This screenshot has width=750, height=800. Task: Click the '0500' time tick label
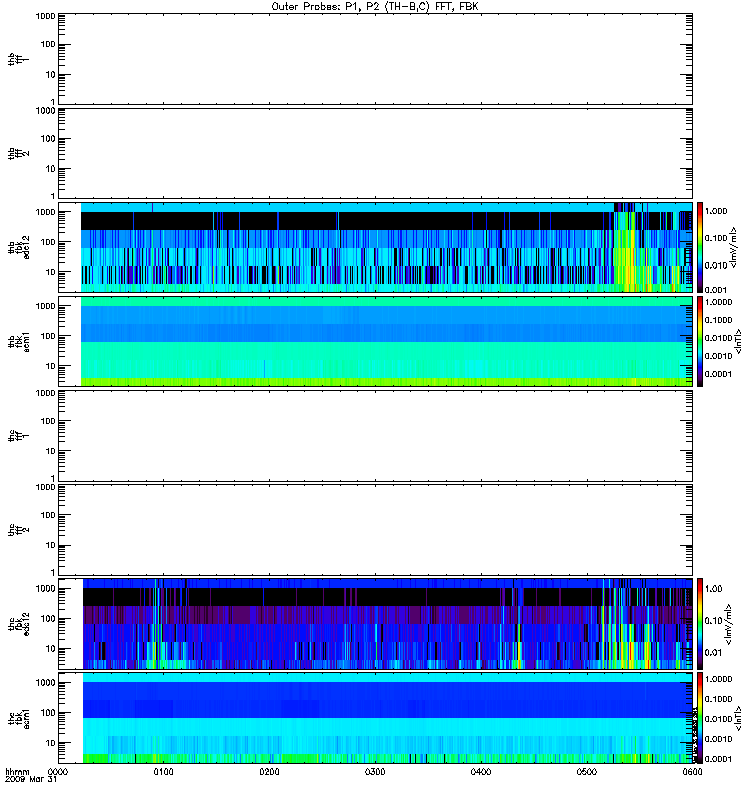point(587,772)
